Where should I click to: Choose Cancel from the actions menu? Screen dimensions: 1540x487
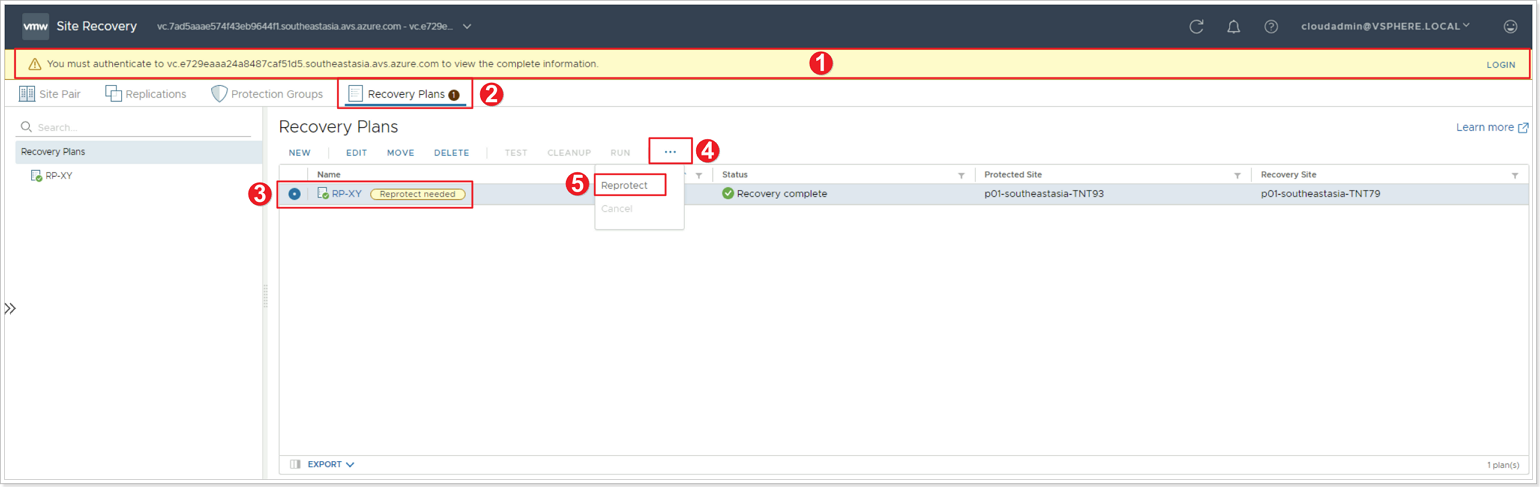(x=617, y=209)
